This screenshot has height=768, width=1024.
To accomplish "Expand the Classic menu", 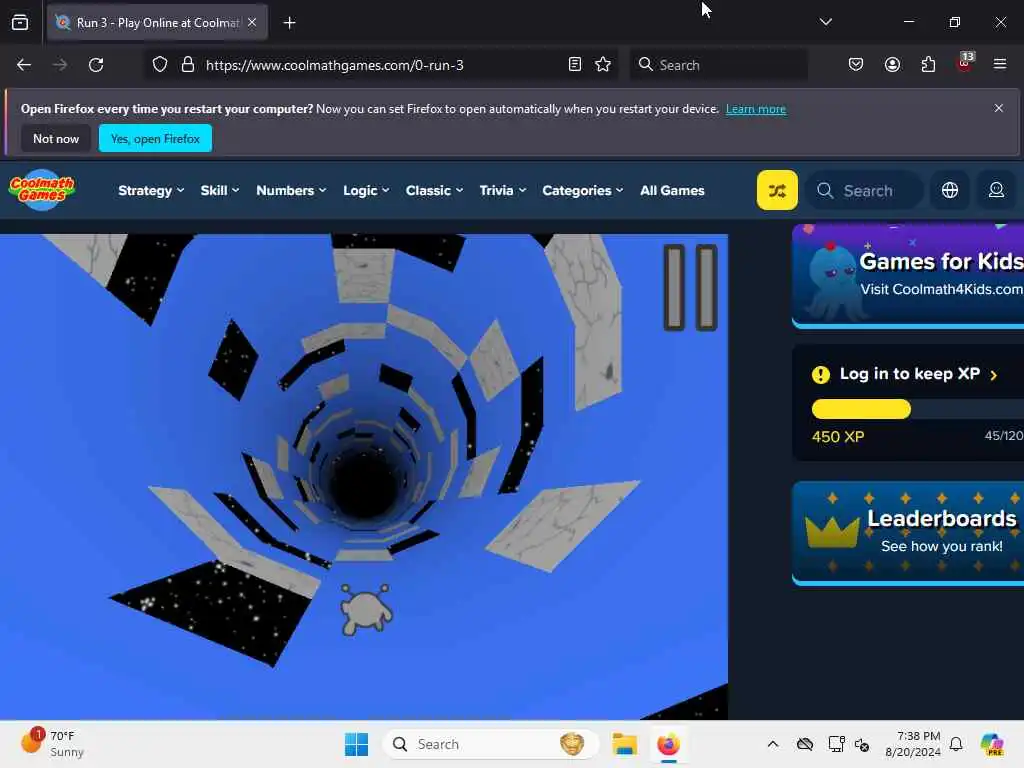I will [x=434, y=191].
